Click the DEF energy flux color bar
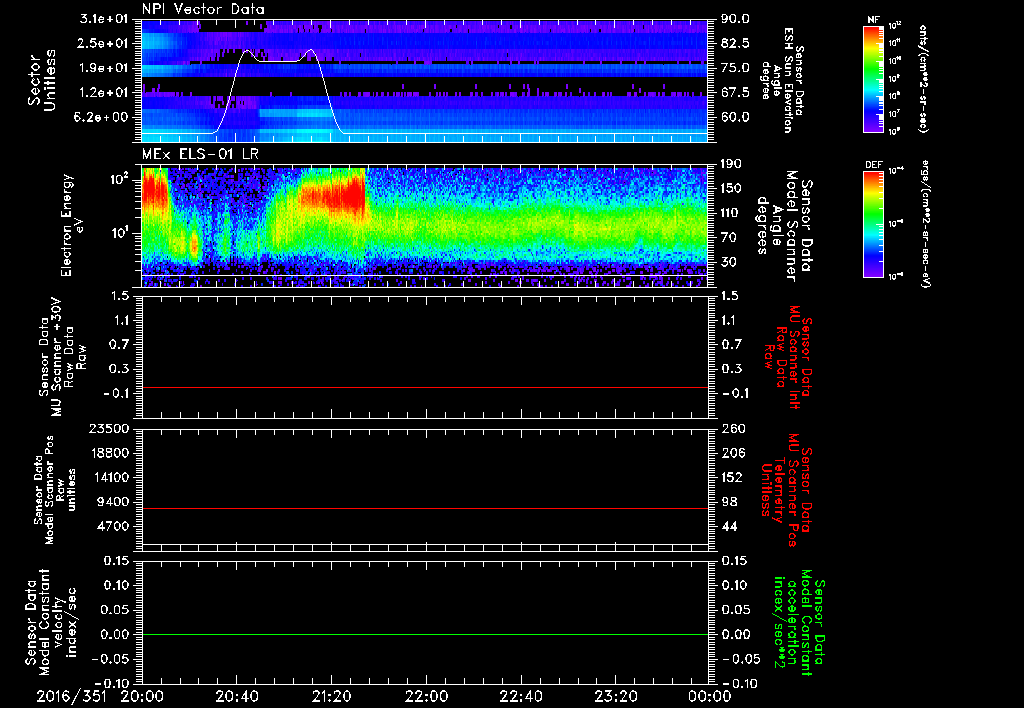This screenshot has height=708, width=1024. (x=873, y=224)
